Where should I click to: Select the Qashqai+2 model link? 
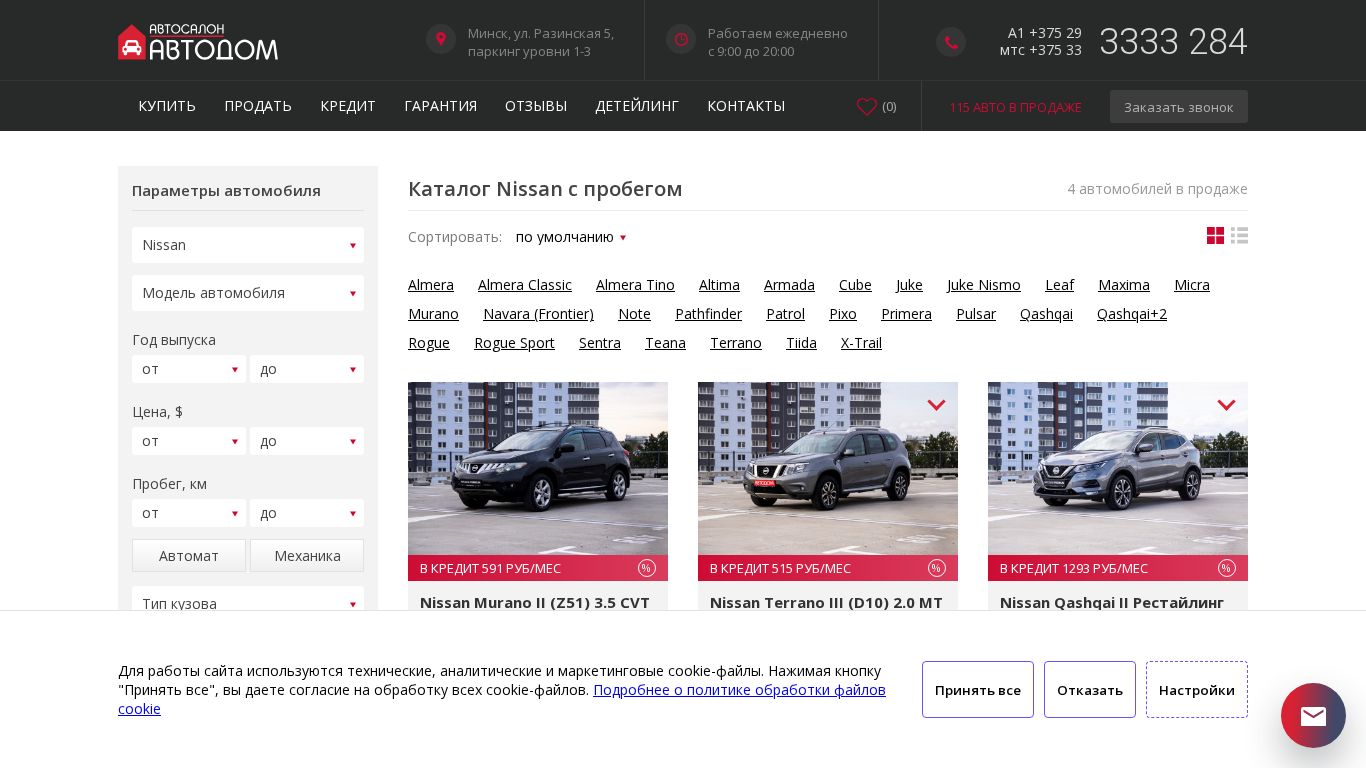(1132, 314)
